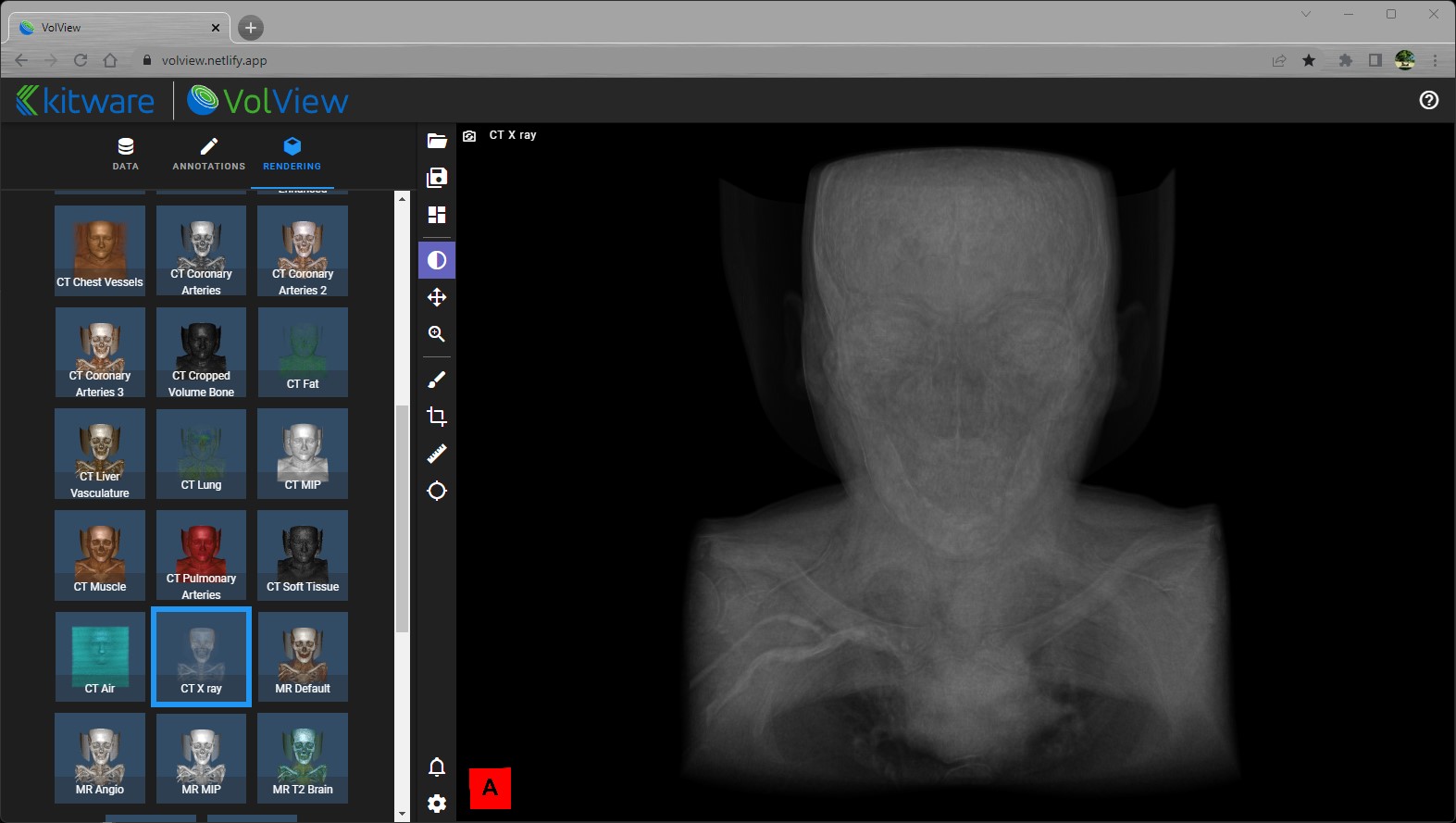Go to browser home page
This screenshot has width=1456, height=823.
tap(110, 60)
